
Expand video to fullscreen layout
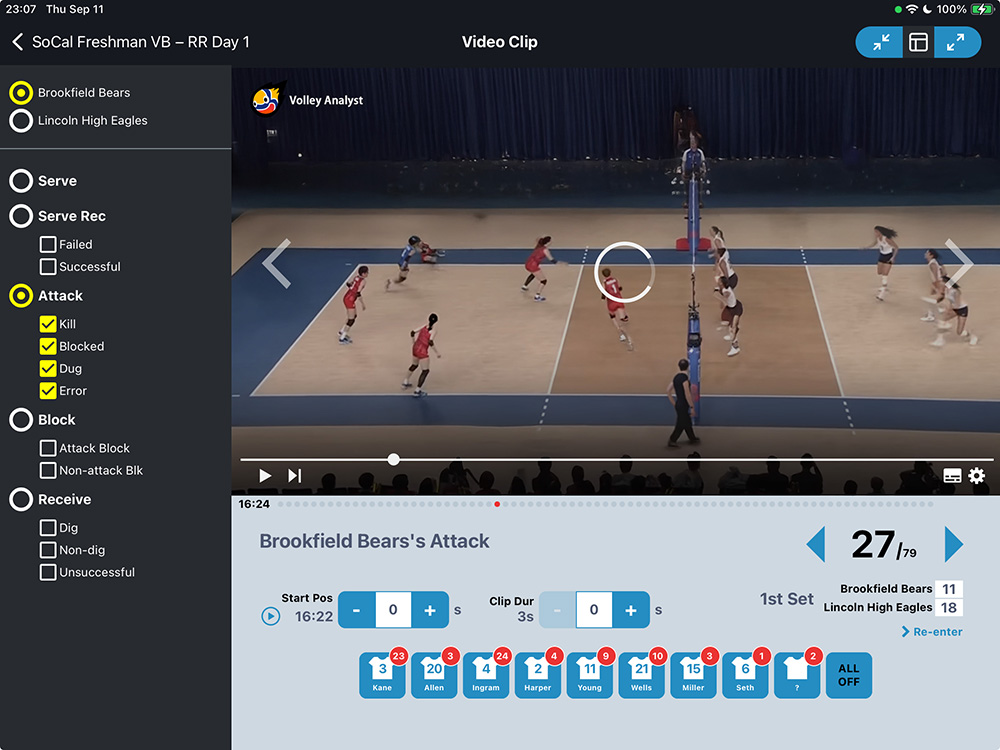(957, 42)
